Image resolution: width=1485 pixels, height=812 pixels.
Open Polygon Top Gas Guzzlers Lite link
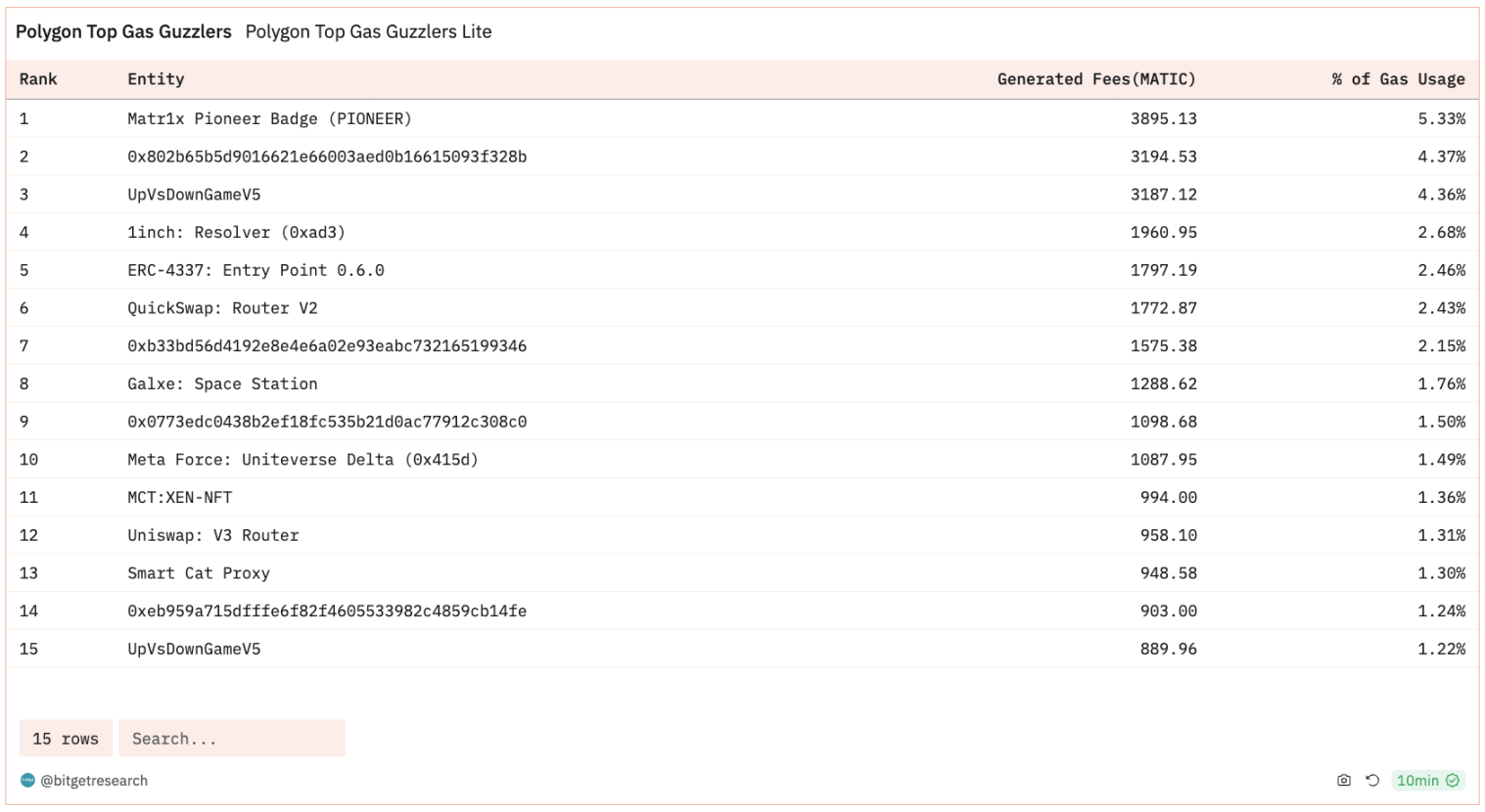click(368, 31)
